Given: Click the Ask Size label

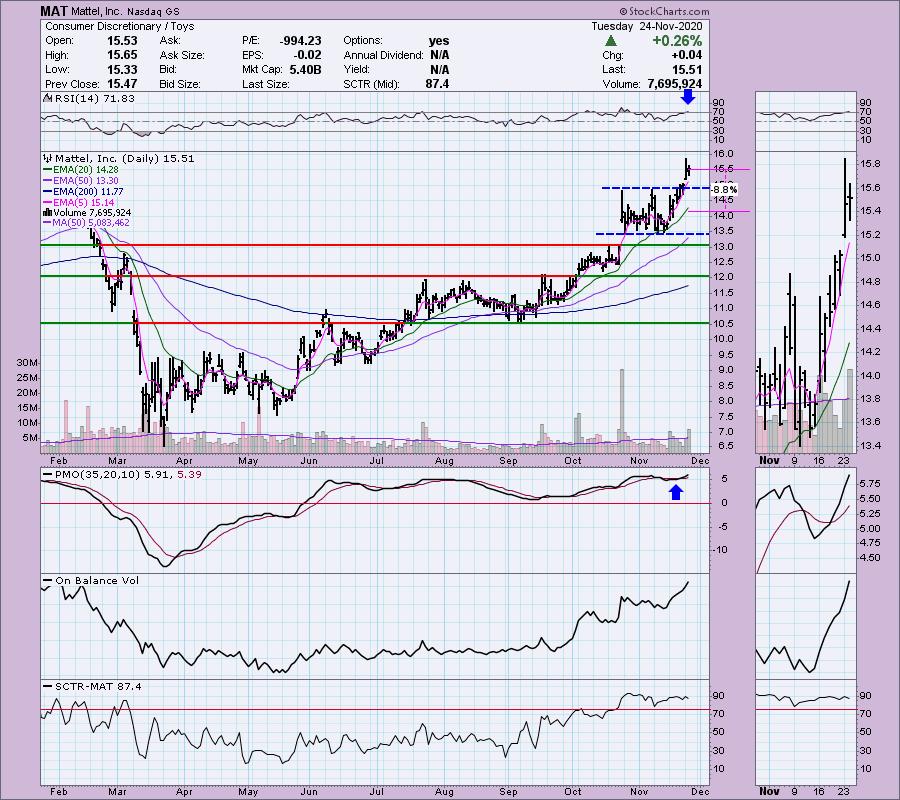Looking at the screenshot, I should (x=182, y=55).
